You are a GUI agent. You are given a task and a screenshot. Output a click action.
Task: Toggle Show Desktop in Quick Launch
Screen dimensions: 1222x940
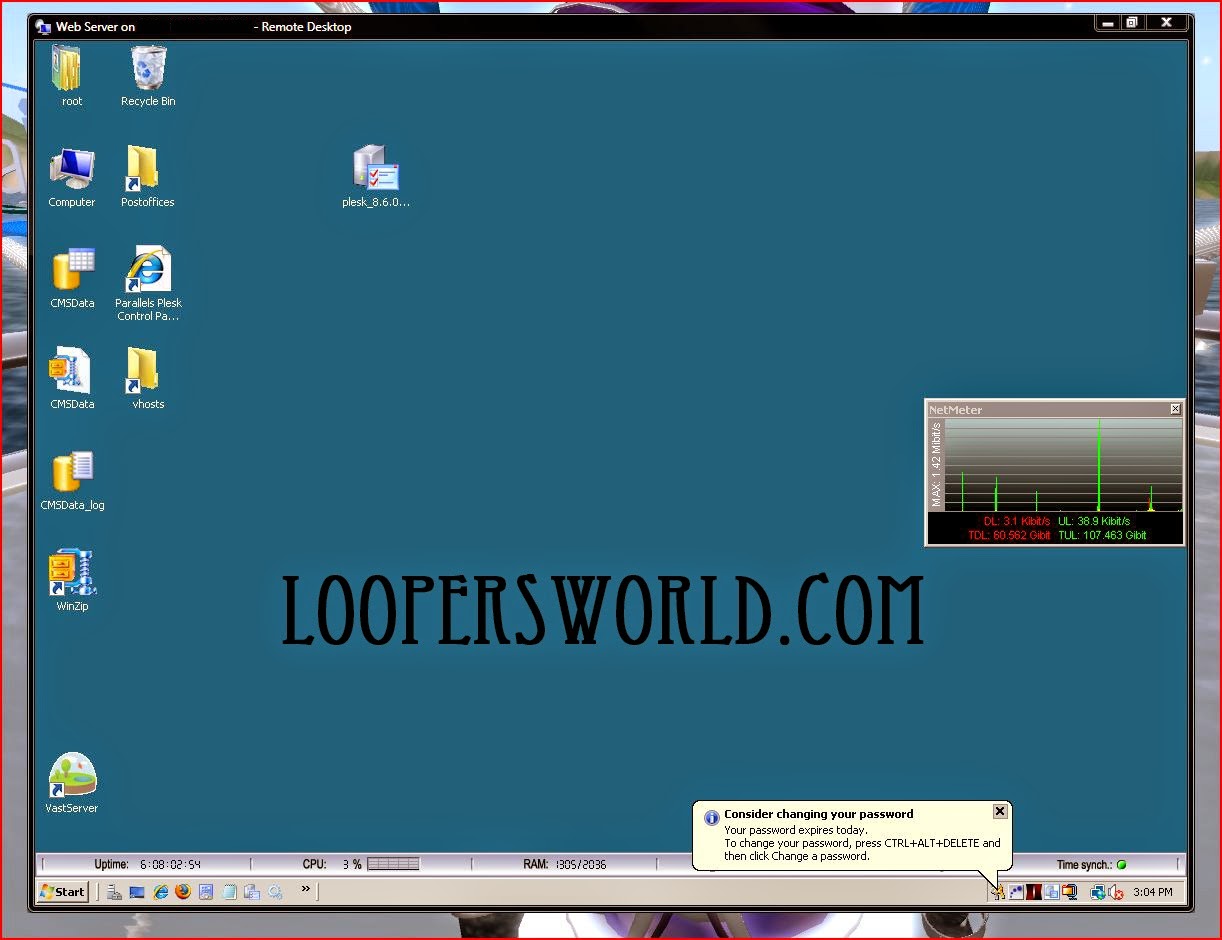pyautogui.click(x=137, y=891)
